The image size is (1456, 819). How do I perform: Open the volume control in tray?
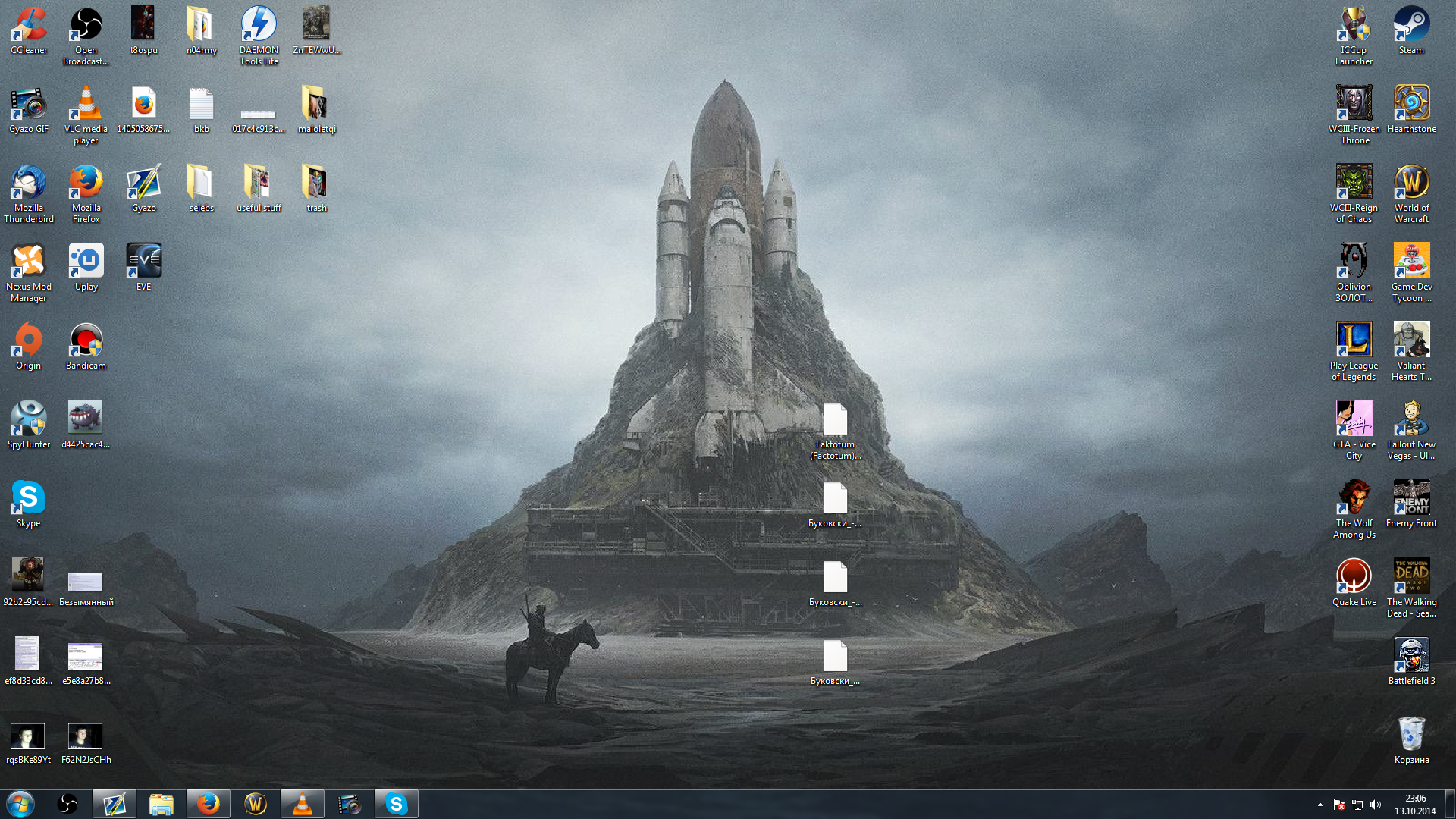(x=1376, y=805)
